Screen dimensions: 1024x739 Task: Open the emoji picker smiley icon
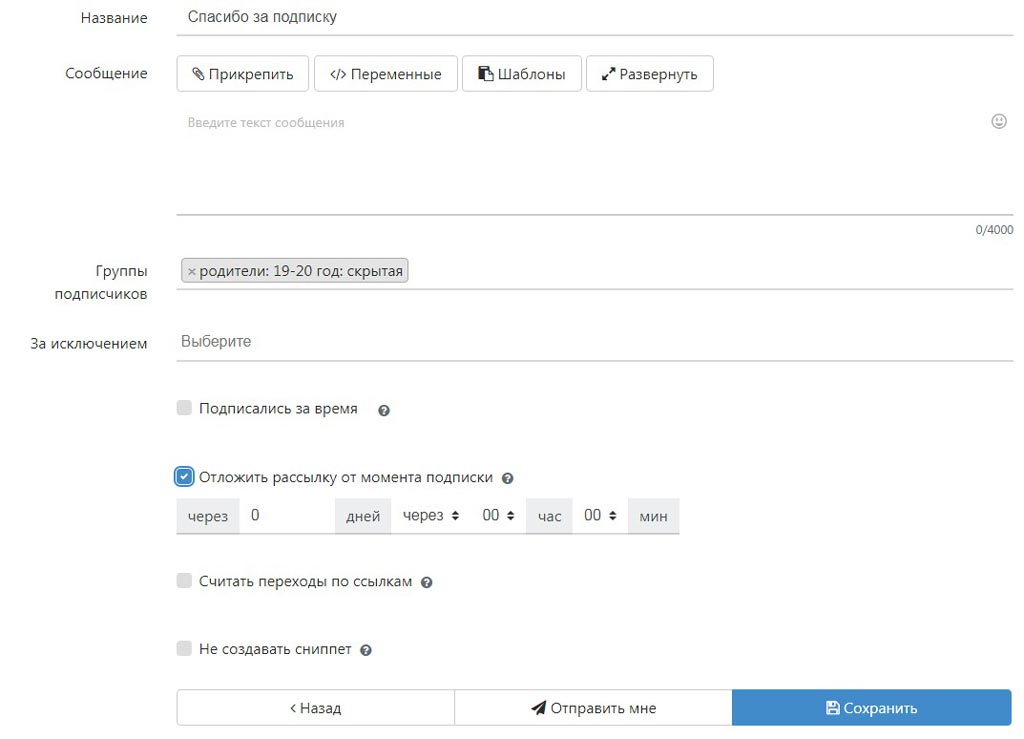998,121
